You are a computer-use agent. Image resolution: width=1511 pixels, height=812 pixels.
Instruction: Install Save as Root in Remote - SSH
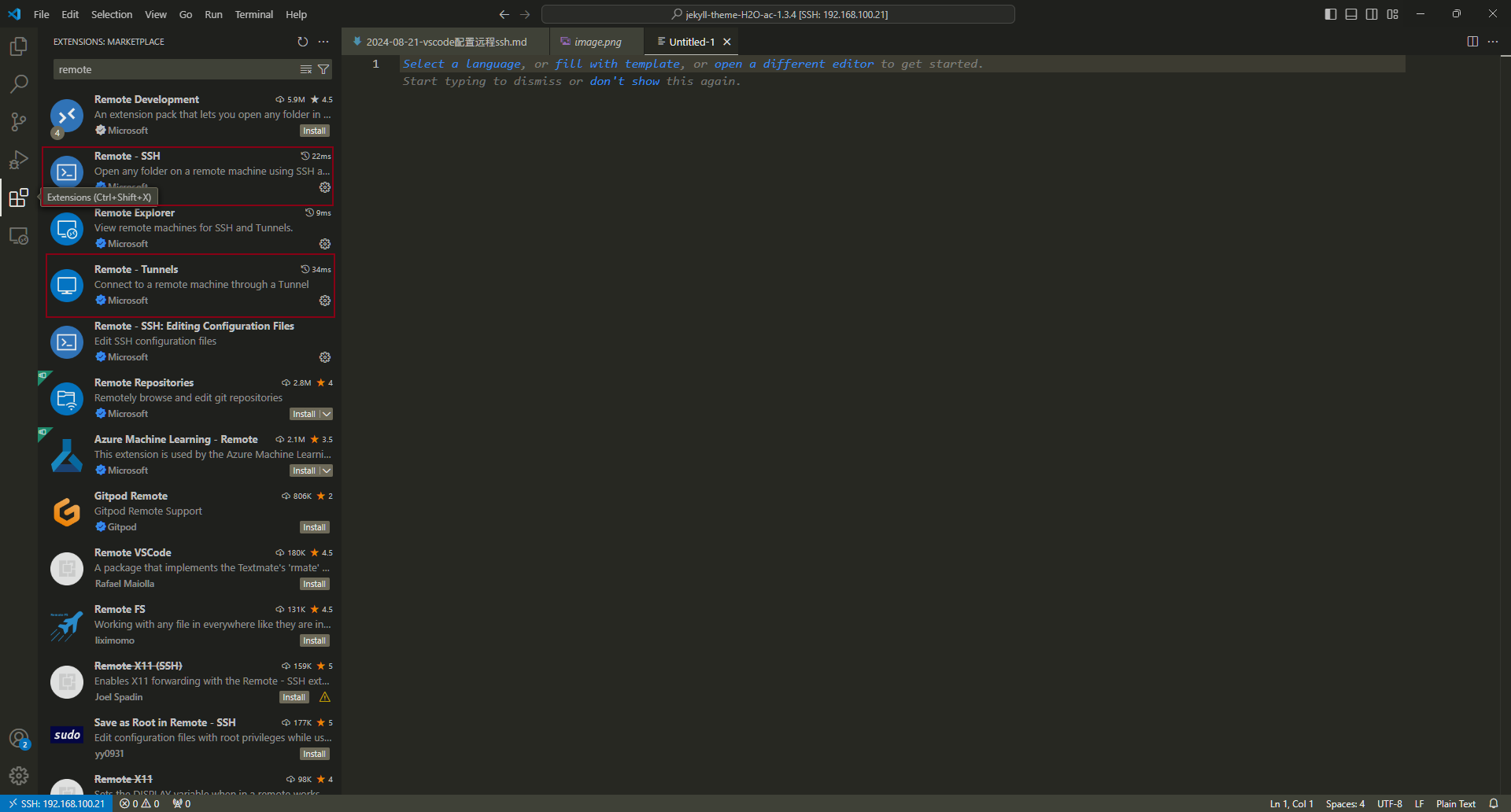pyautogui.click(x=314, y=754)
